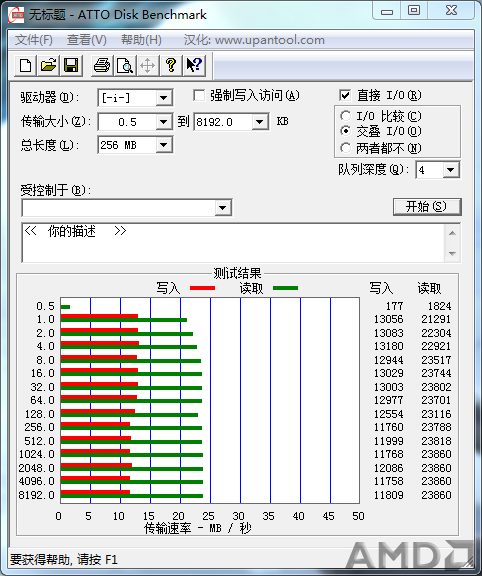Click write value 12554 in 128.0 row
Image resolution: width=482 pixels, height=576 pixels.
(388, 414)
